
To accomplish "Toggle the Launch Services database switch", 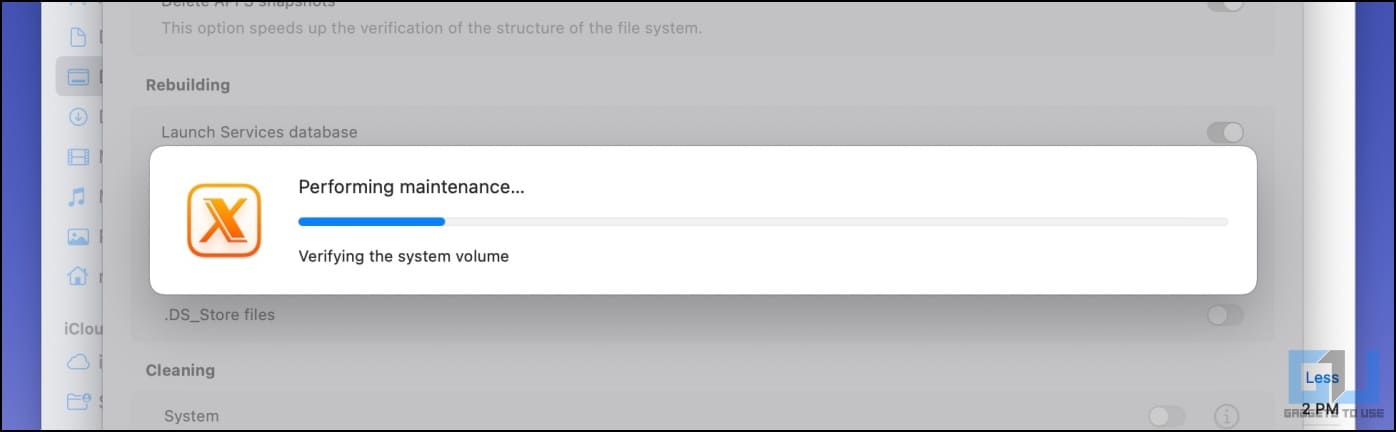I will pyautogui.click(x=1225, y=132).
